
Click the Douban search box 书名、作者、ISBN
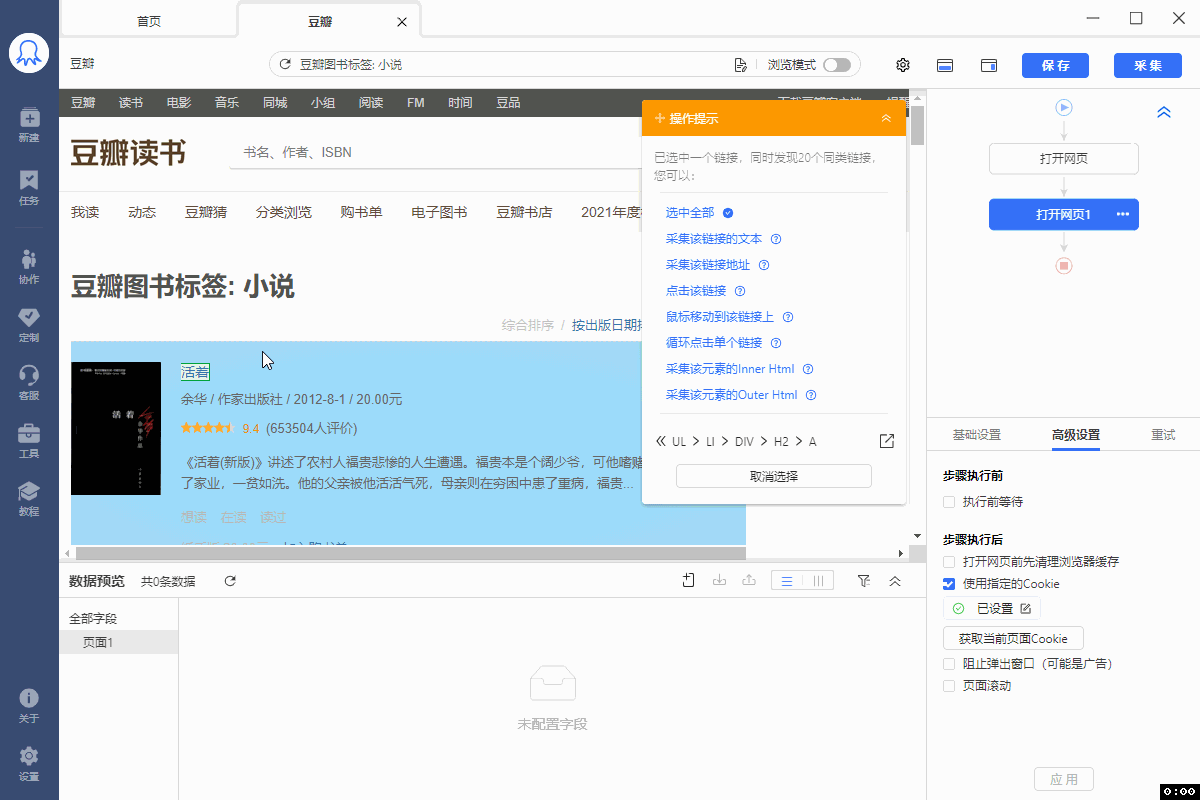pyautogui.click(x=435, y=152)
